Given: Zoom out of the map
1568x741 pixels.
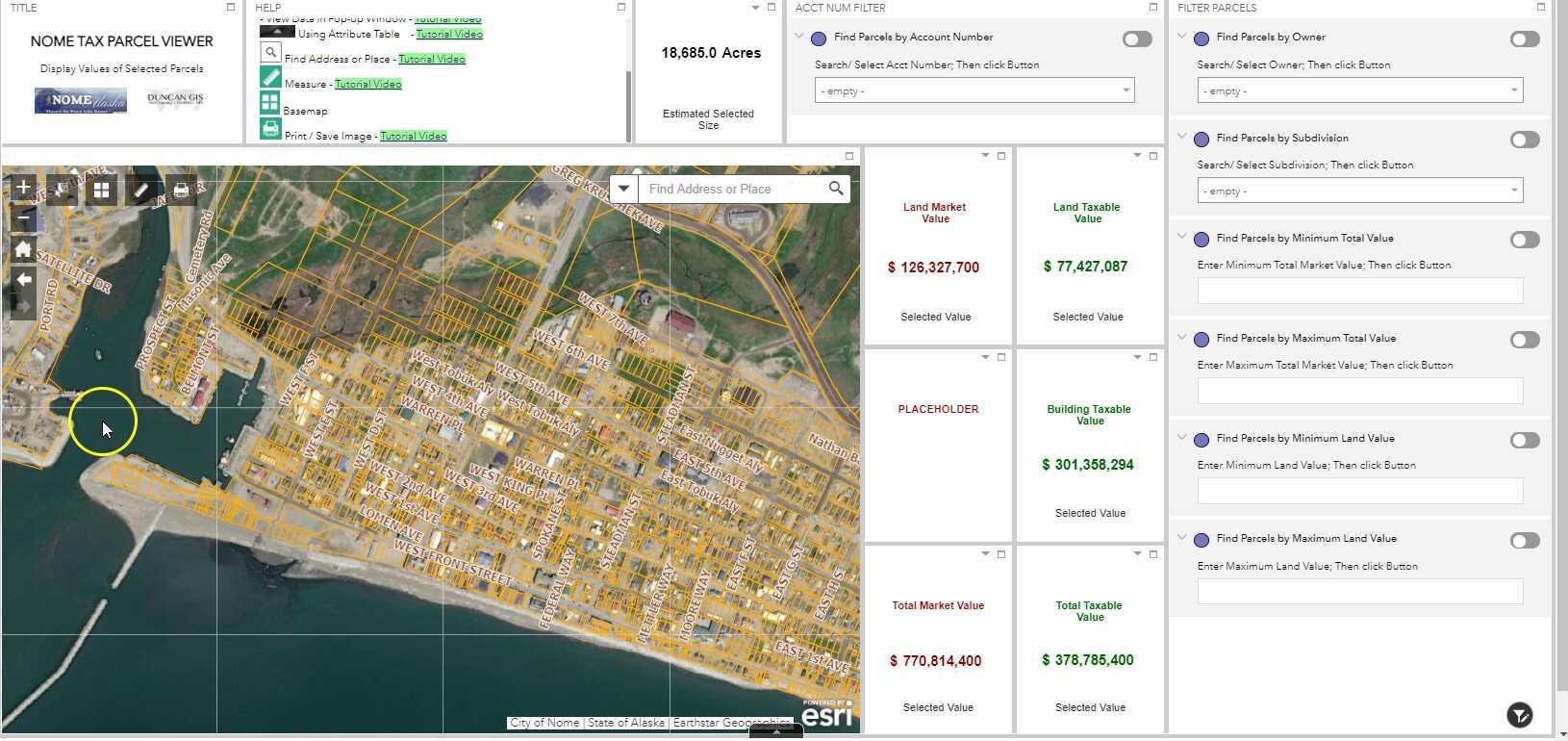Looking at the screenshot, I should coord(23,218).
